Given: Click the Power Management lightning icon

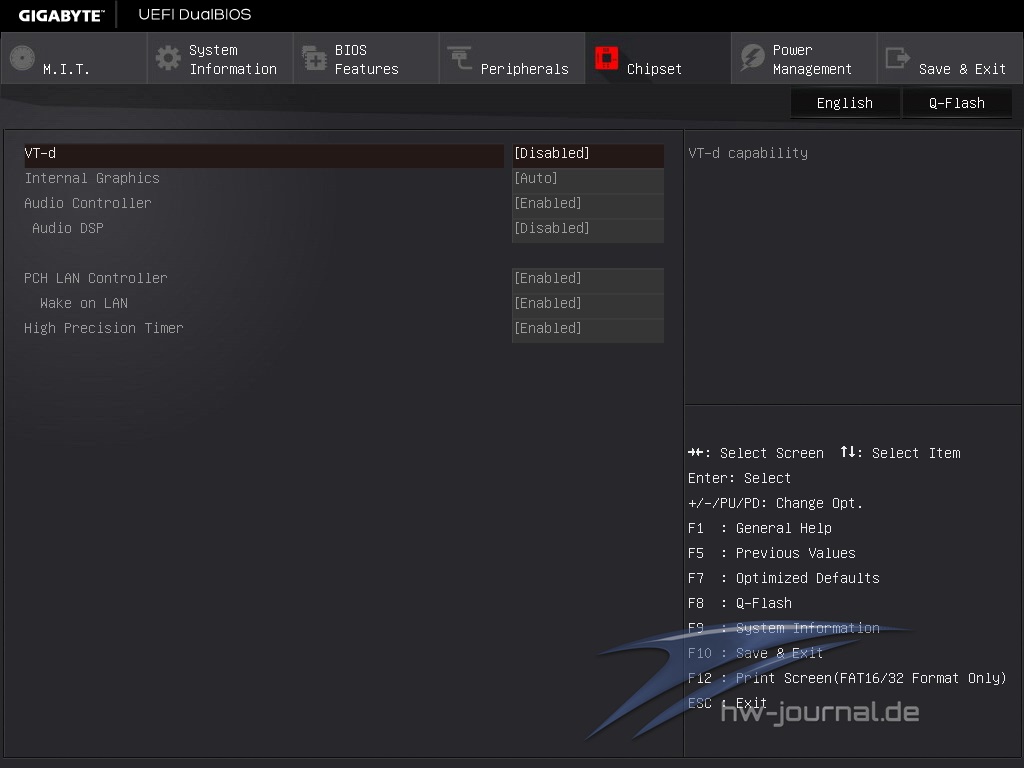Looking at the screenshot, I should point(752,58).
